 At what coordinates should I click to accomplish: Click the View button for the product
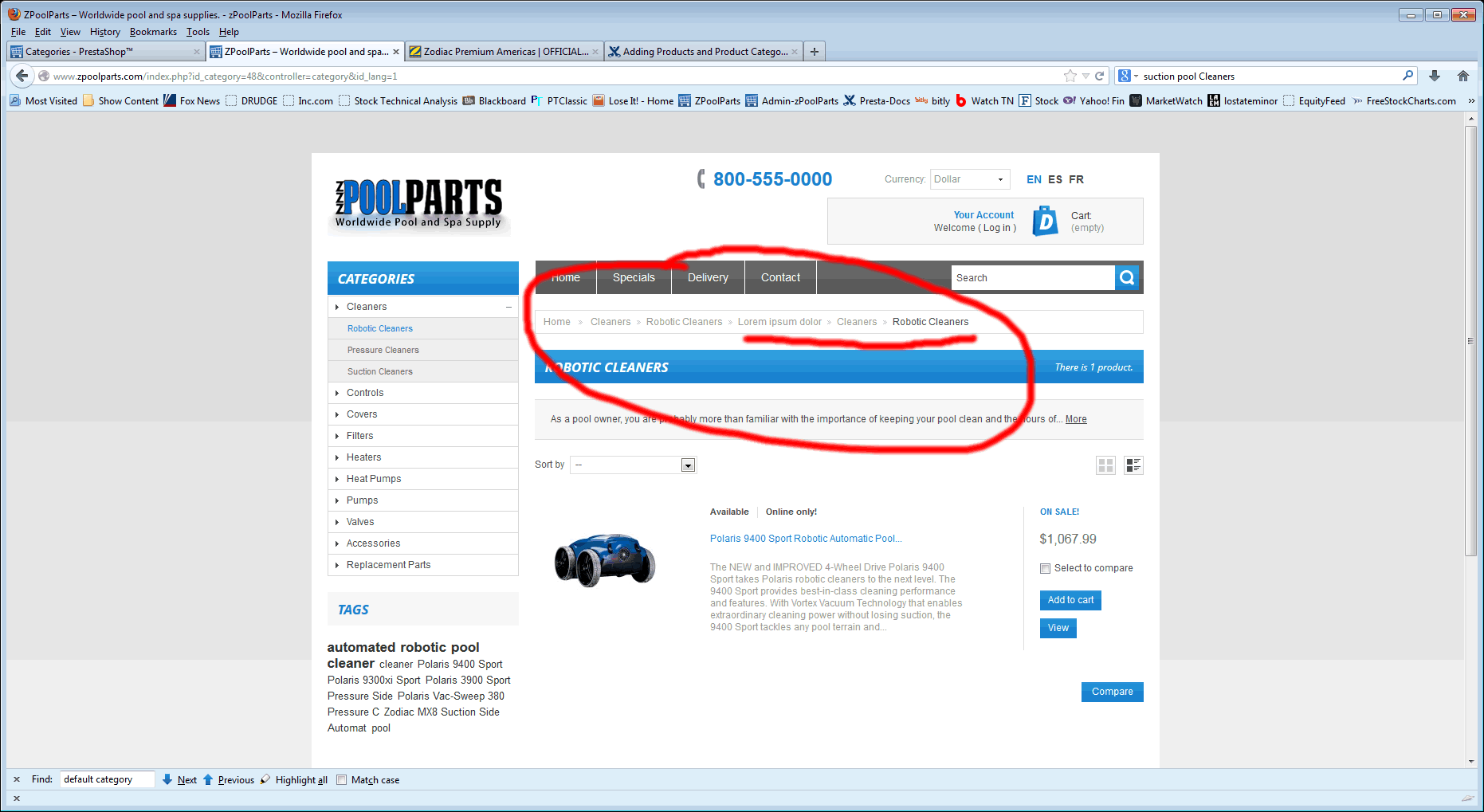click(1058, 628)
